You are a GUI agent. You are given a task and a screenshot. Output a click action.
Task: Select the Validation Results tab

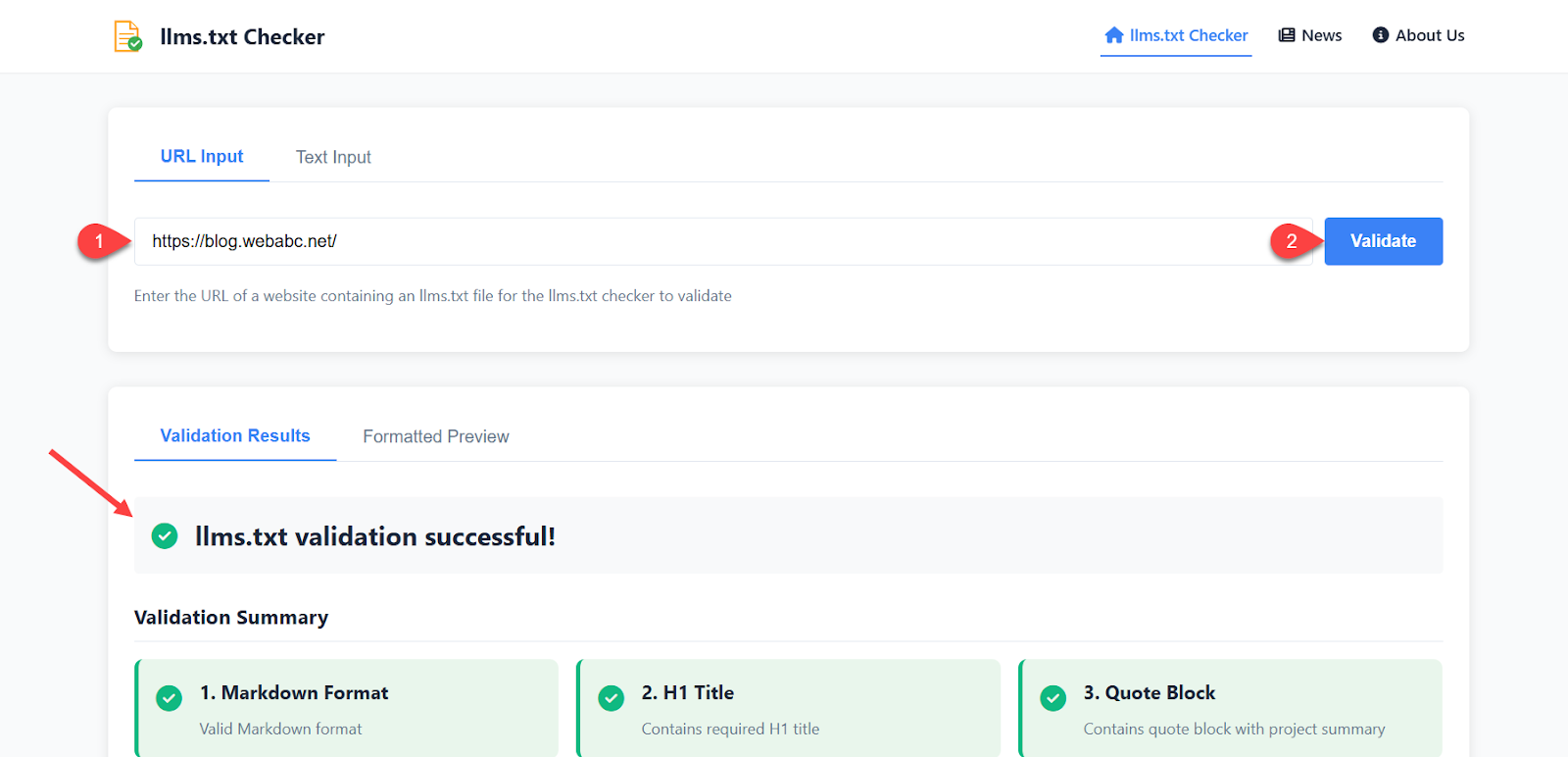pyautogui.click(x=235, y=436)
